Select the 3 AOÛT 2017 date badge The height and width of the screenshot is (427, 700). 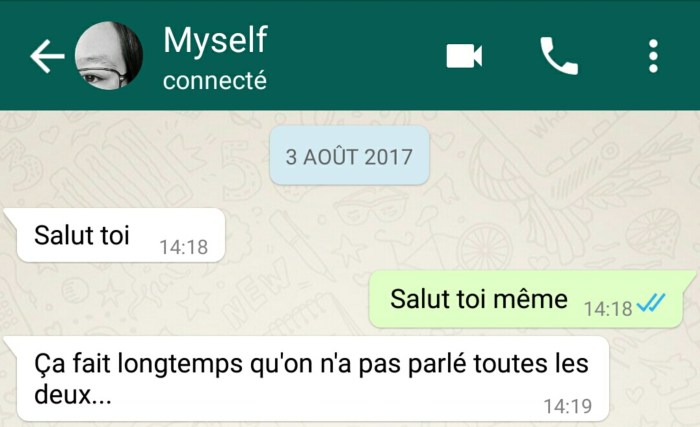tap(349, 156)
